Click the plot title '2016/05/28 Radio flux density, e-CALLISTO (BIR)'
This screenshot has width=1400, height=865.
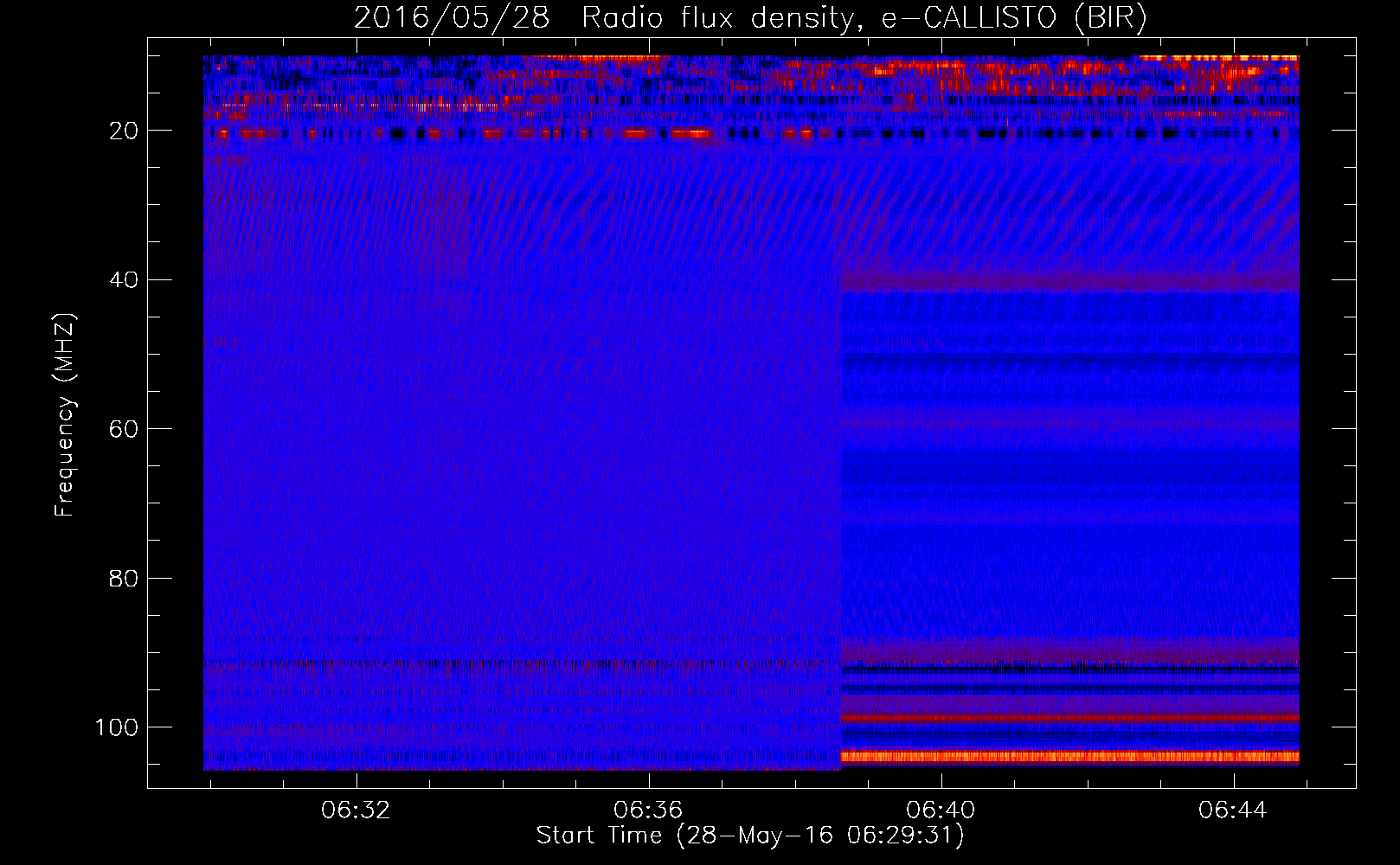[750, 18]
